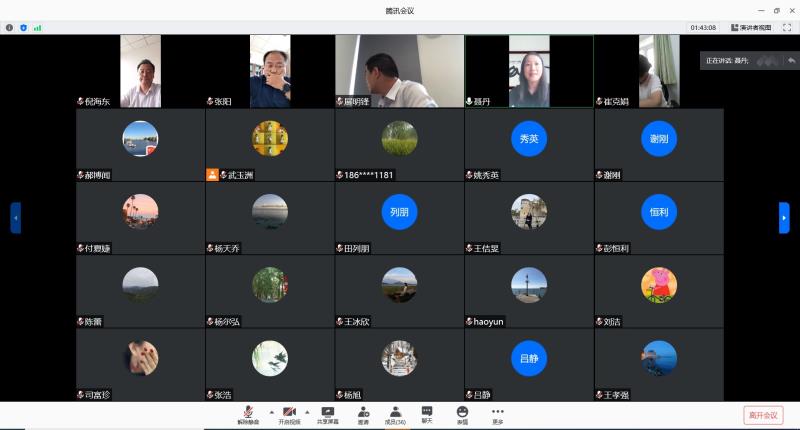Open the chat (聊天) panel
This screenshot has height=430, width=800.
click(x=427, y=415)
